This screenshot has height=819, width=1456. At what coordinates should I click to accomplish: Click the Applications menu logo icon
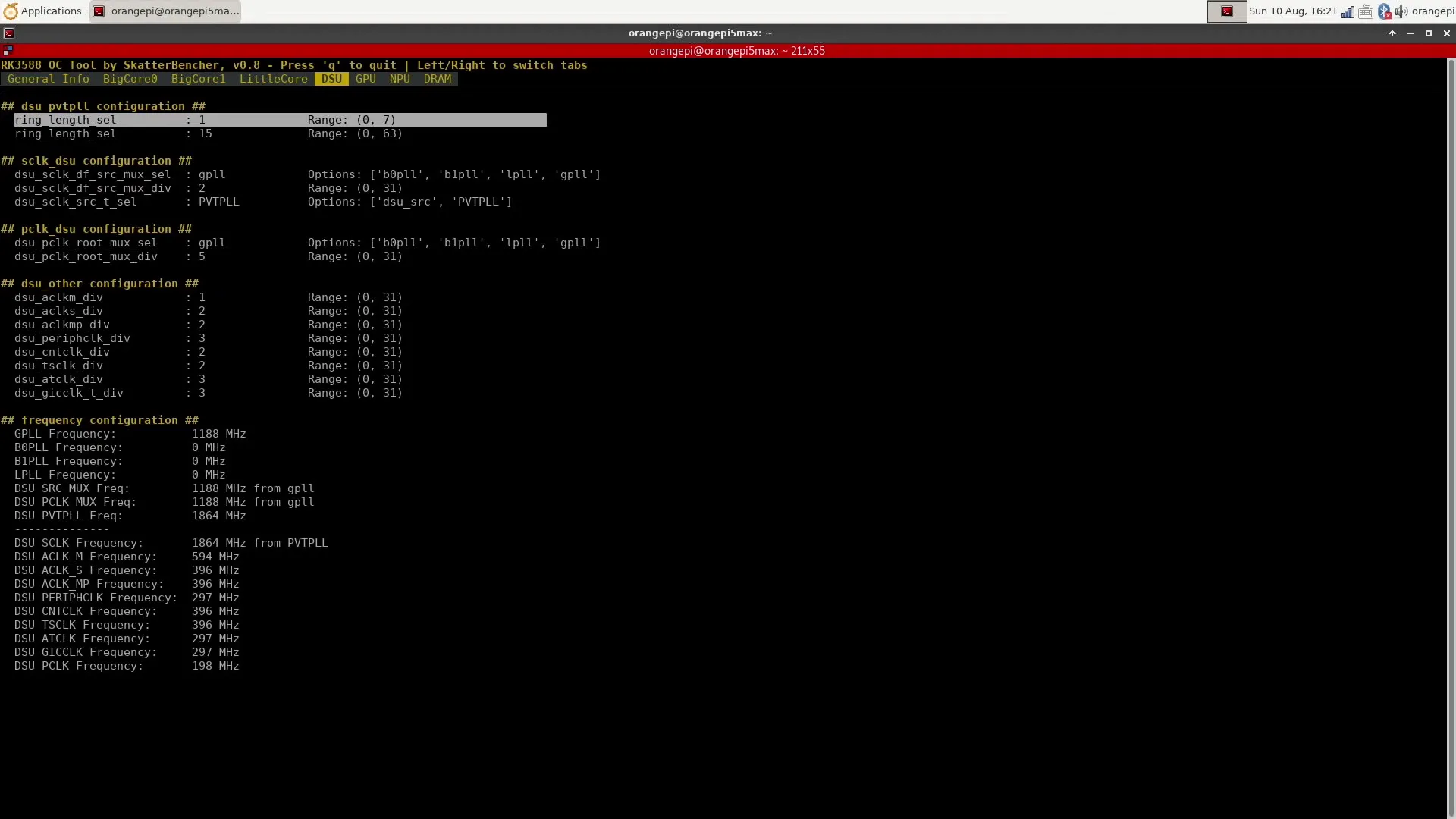(11, 11)
